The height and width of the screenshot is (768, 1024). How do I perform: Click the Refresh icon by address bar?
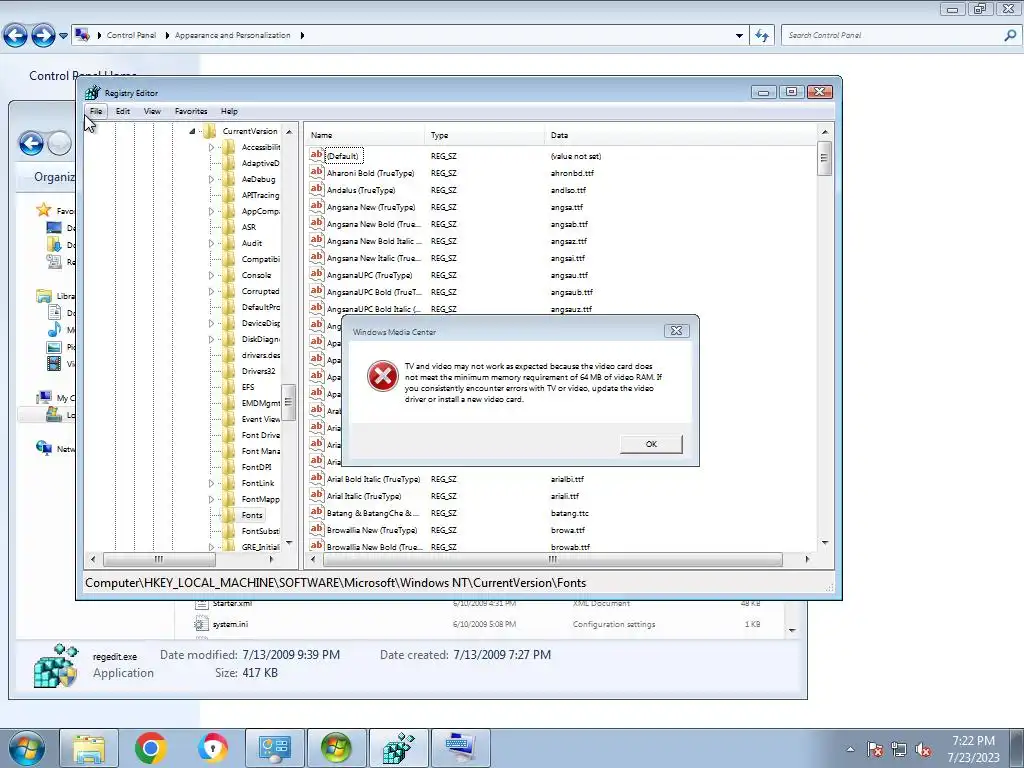pos(761,35)
